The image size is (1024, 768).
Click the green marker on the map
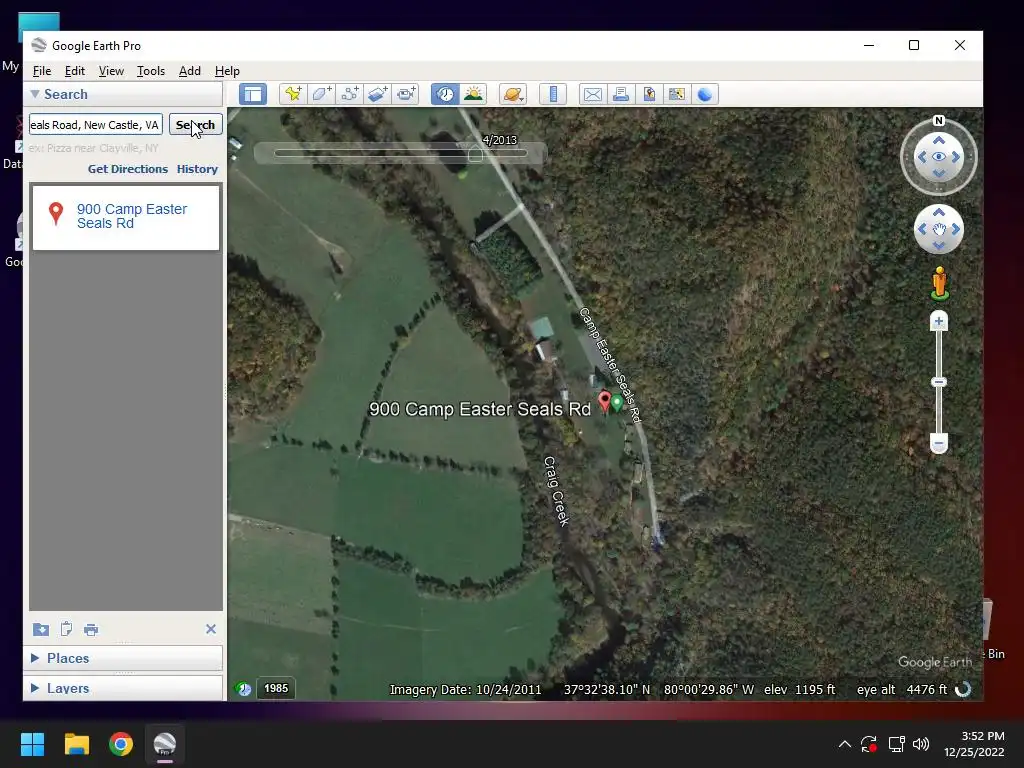click(x=616, y=403)
